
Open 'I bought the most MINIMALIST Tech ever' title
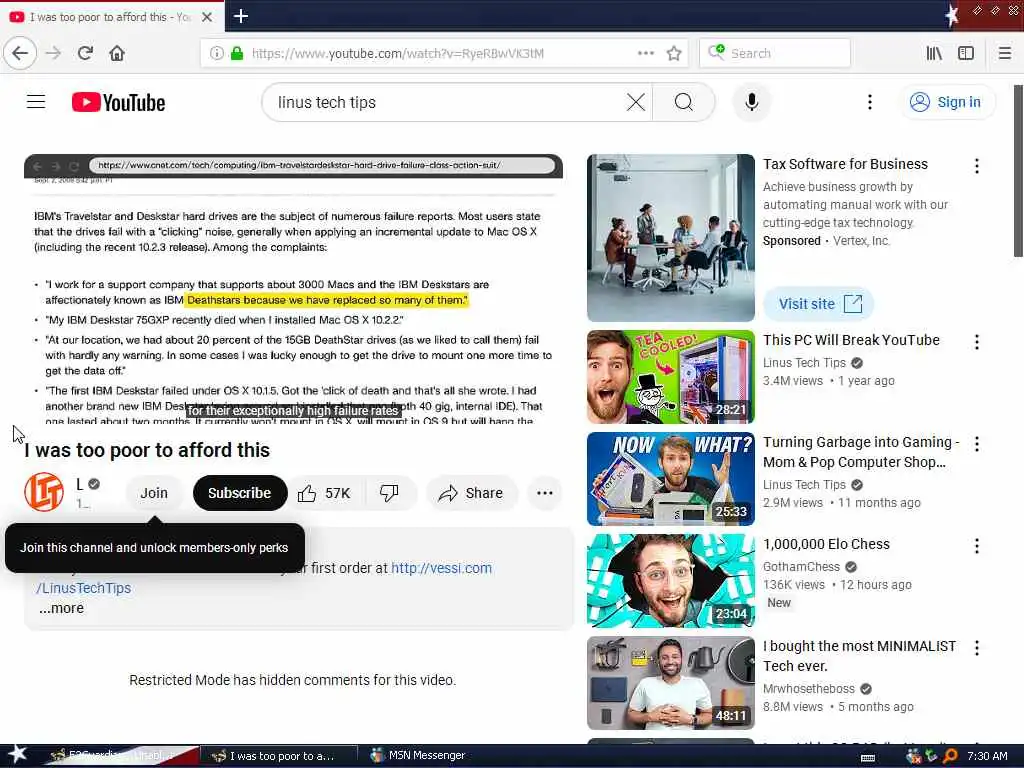click(x=859, y=656)
